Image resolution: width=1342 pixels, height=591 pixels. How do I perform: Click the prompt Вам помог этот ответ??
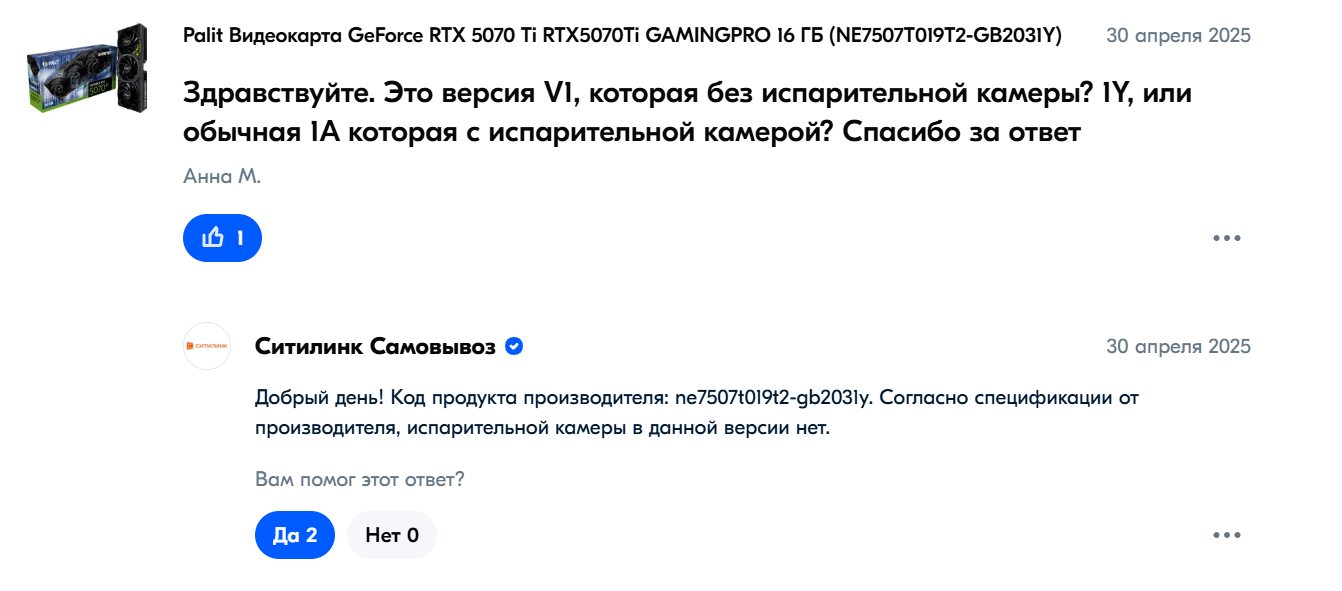360,479
